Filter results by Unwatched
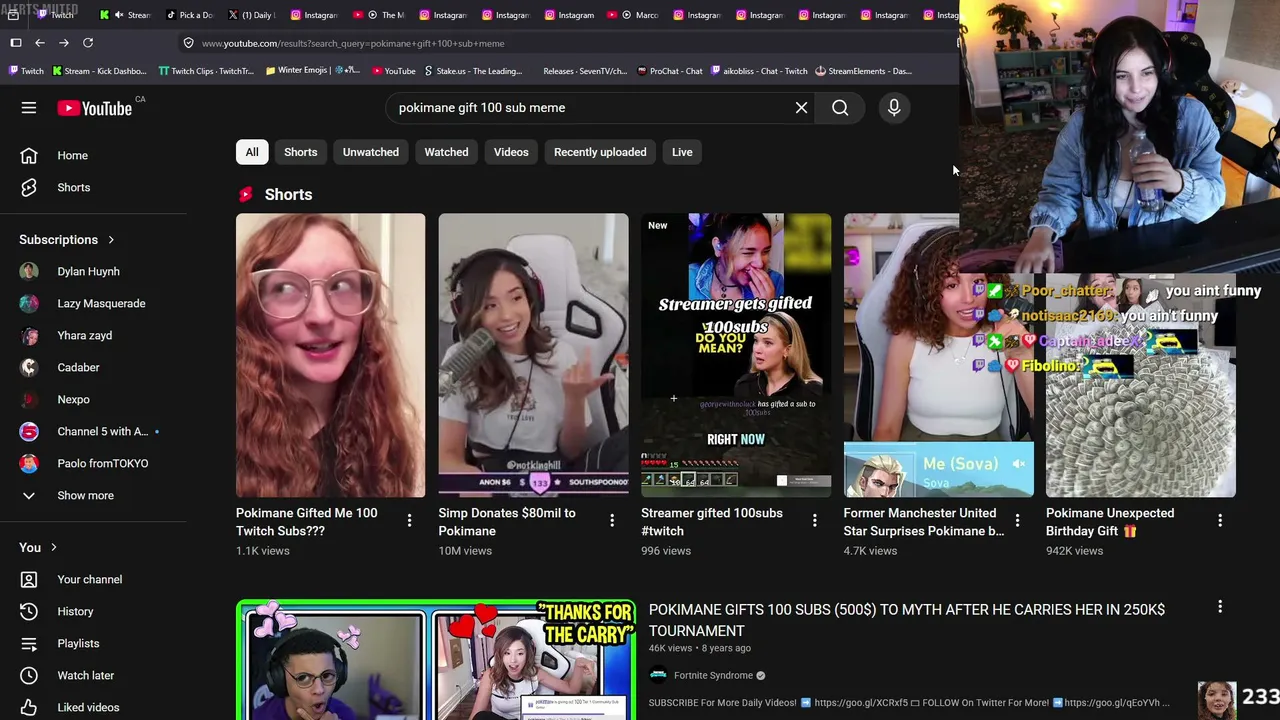The image size is (1280, 720). (x=371, y=152)
